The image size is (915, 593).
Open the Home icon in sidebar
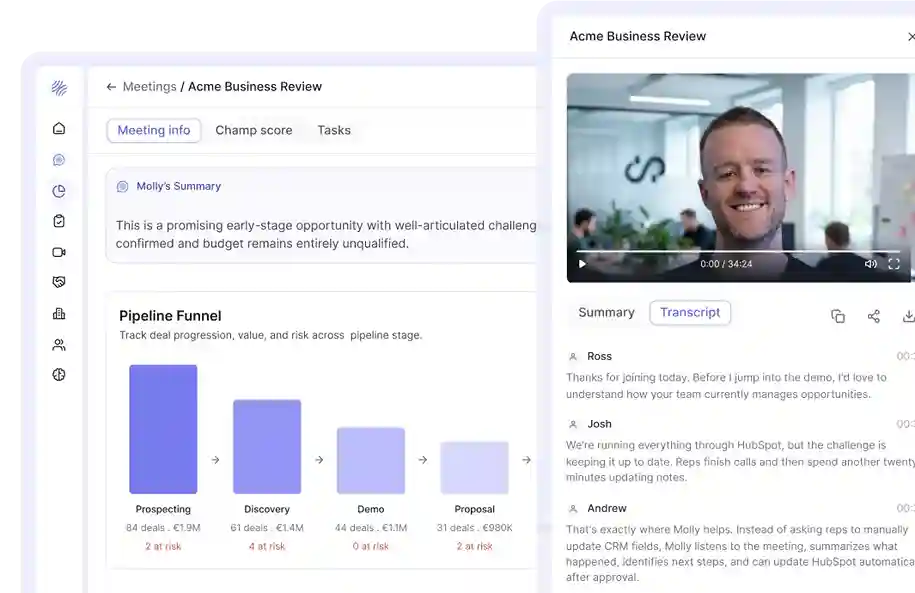[59, 128]
